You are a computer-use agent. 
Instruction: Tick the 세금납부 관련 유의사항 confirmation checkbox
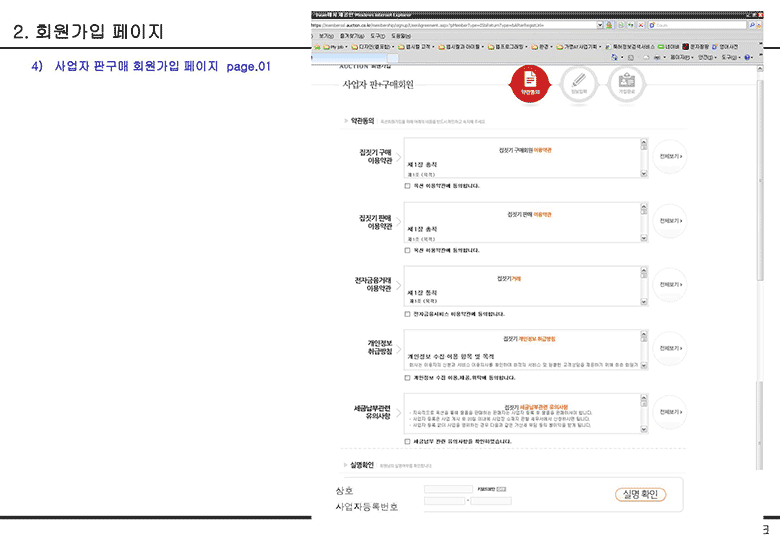(x=407, y=441)
